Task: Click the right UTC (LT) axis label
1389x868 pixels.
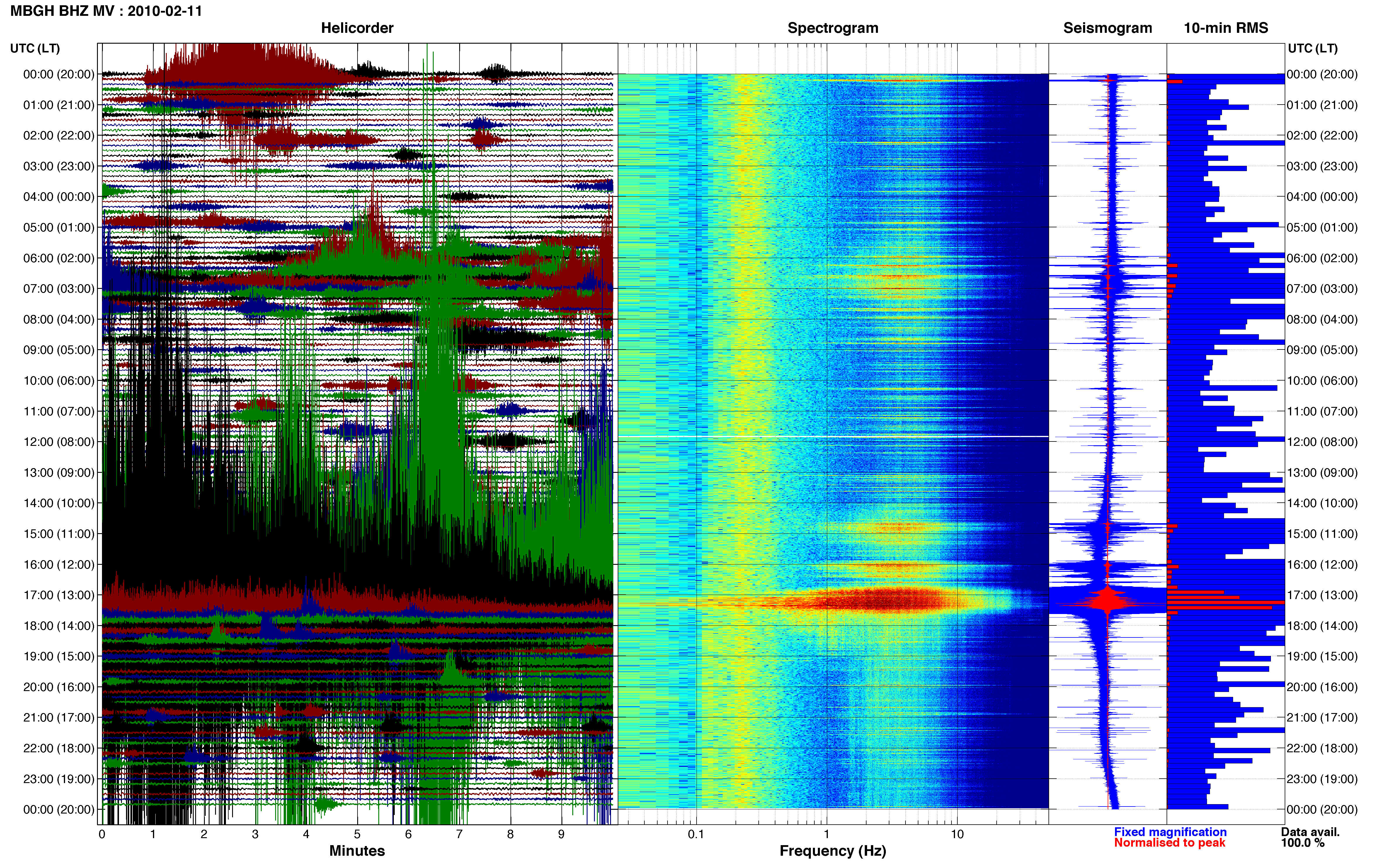Action: (x=1313, y=48)
